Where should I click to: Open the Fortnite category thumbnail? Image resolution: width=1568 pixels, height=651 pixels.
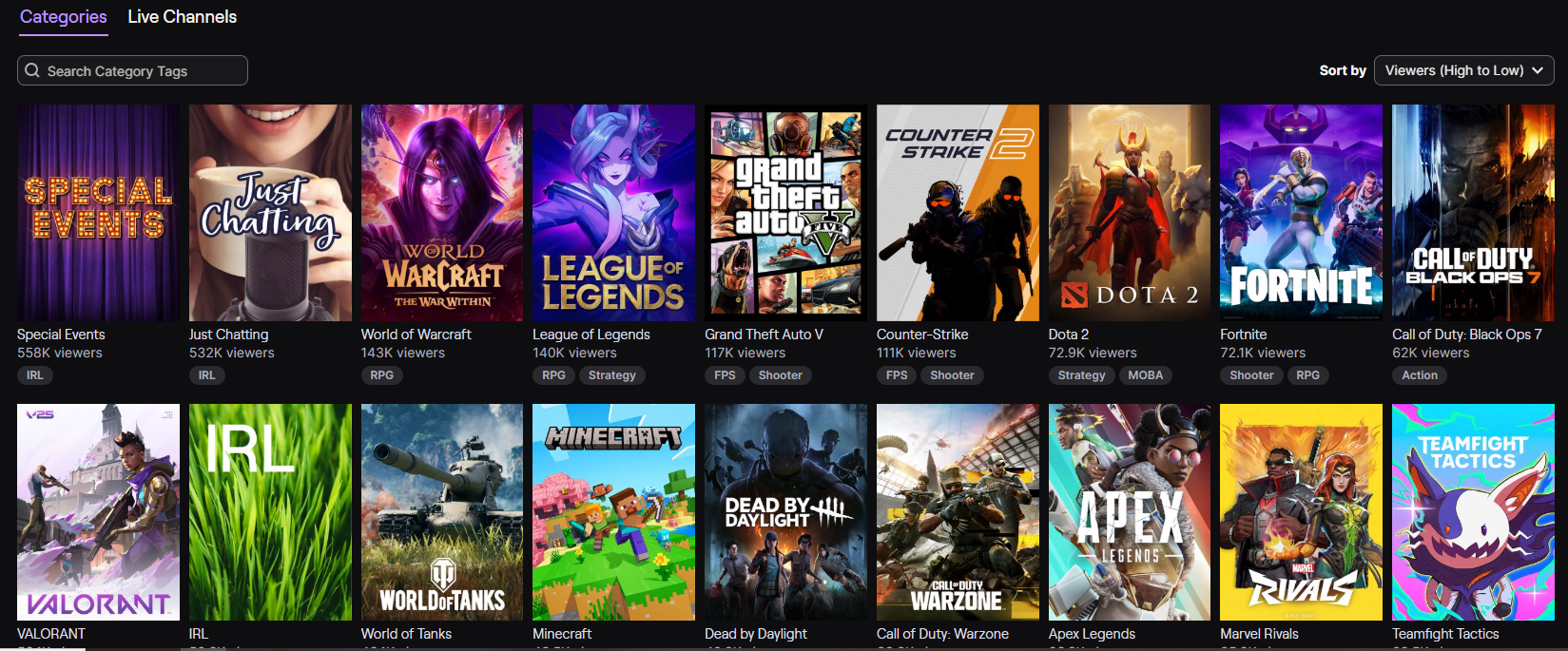point(1301,213)
